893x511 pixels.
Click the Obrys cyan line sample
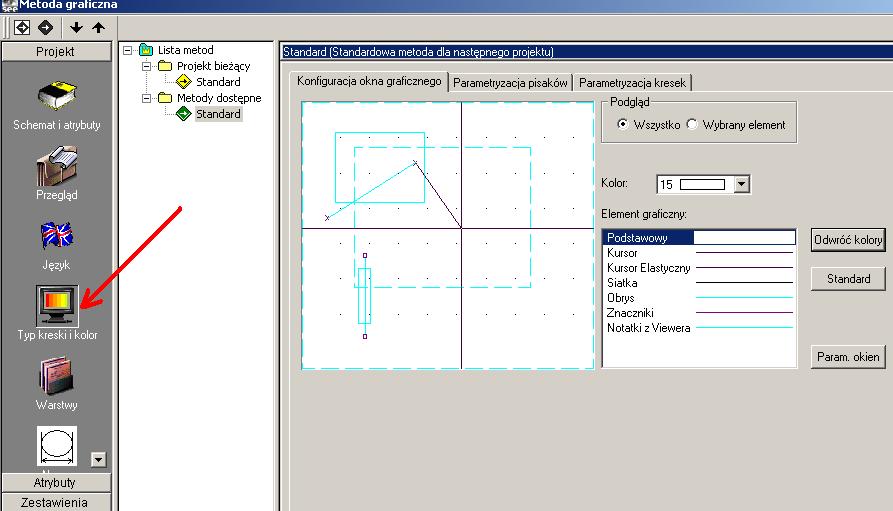(744, 297)
